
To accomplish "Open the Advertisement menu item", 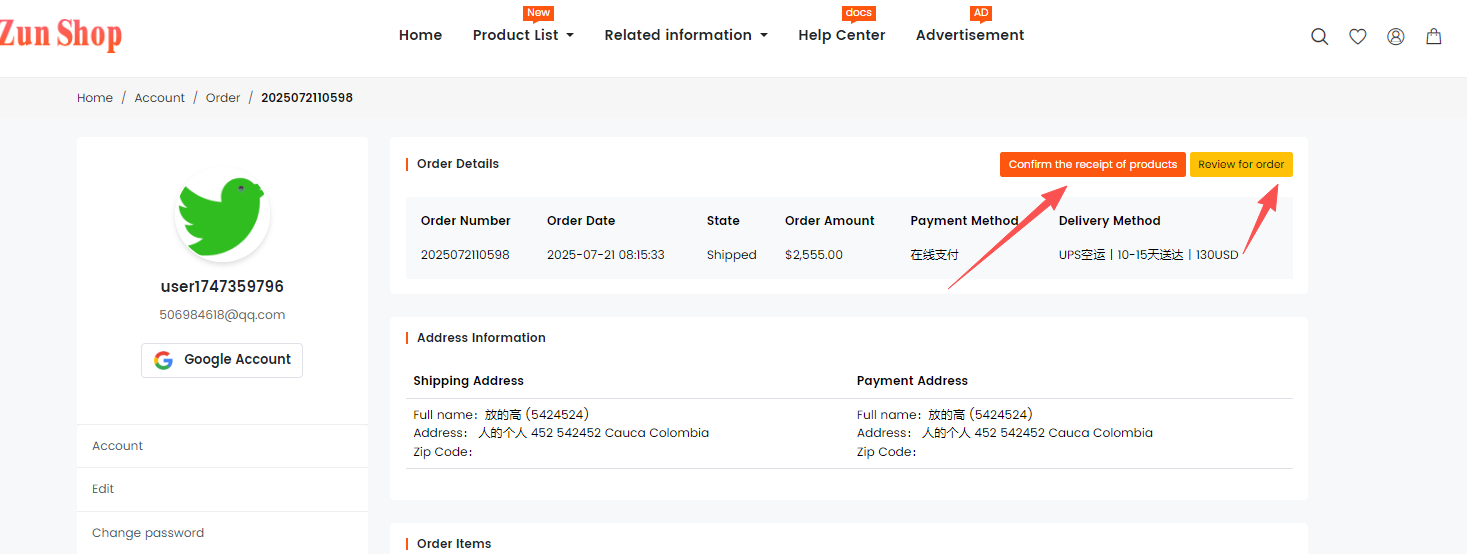I will tap(969, 35).
